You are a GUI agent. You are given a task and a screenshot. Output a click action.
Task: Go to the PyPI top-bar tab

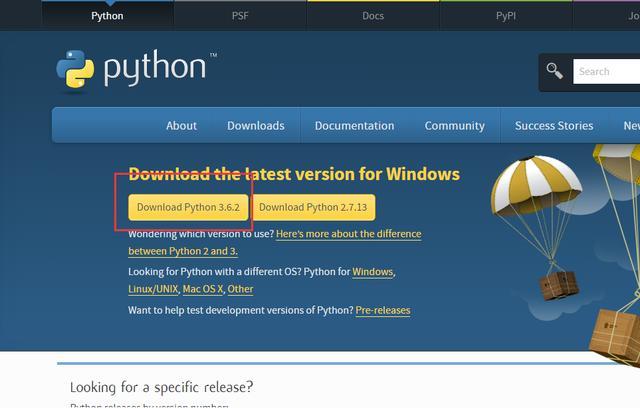click(x=506, y=16)
